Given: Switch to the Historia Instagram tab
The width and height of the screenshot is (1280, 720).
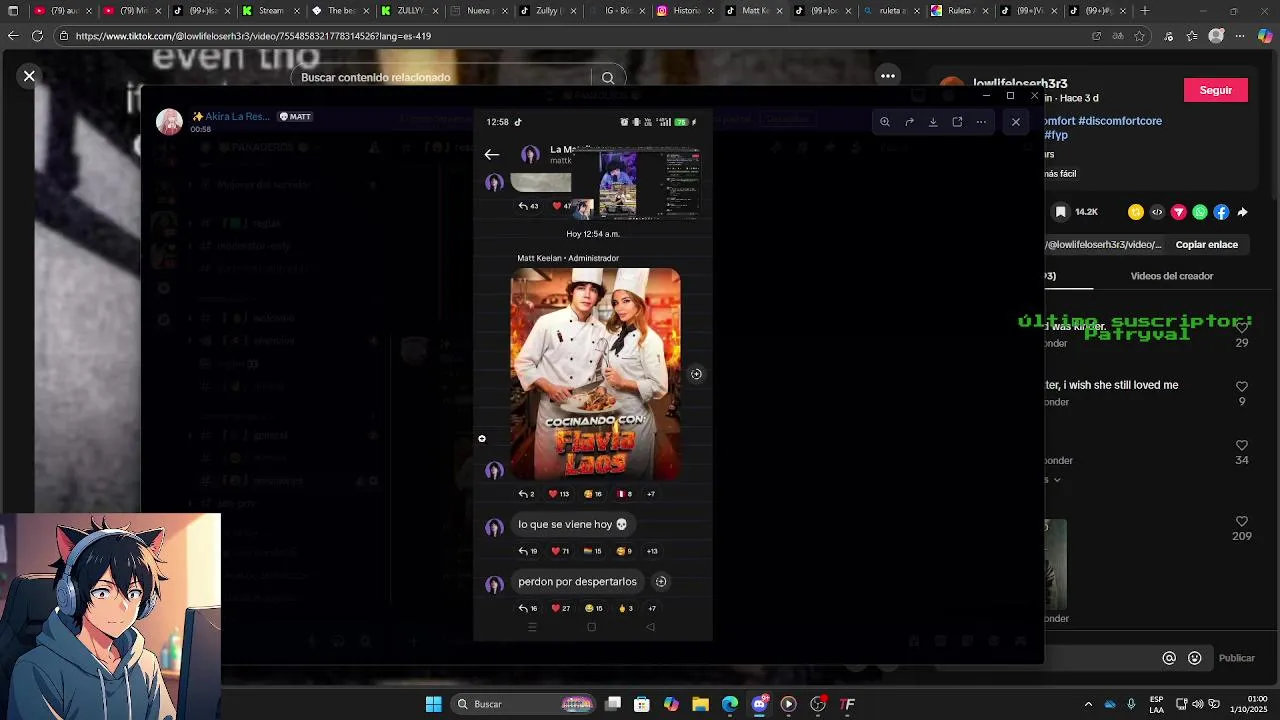Looking at the screenshot, I should click(x=686, y=11).
